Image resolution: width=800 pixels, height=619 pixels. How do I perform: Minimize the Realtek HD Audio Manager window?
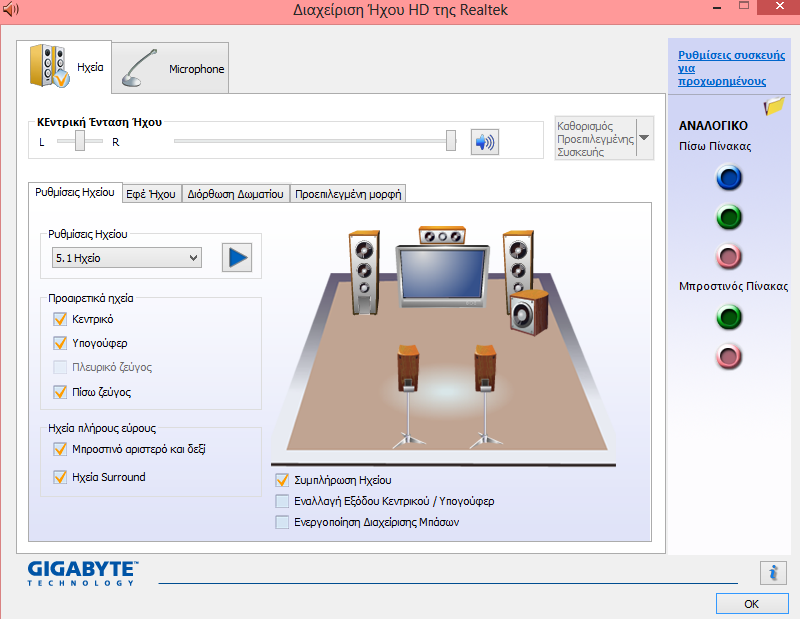coord(717,8)
